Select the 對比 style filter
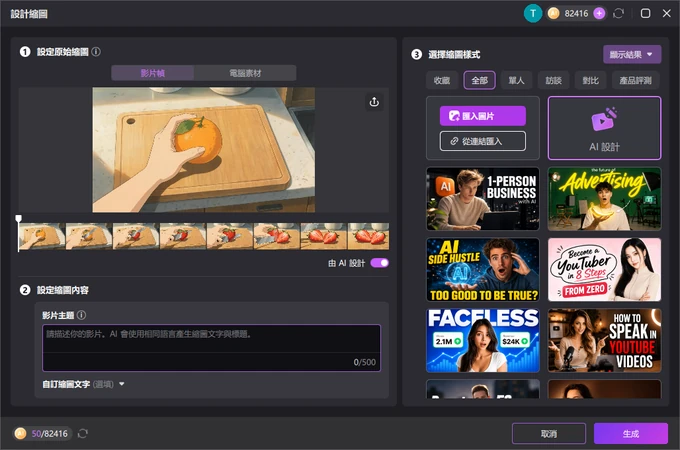This screenshot has height=450, width=680. [591, 80]
